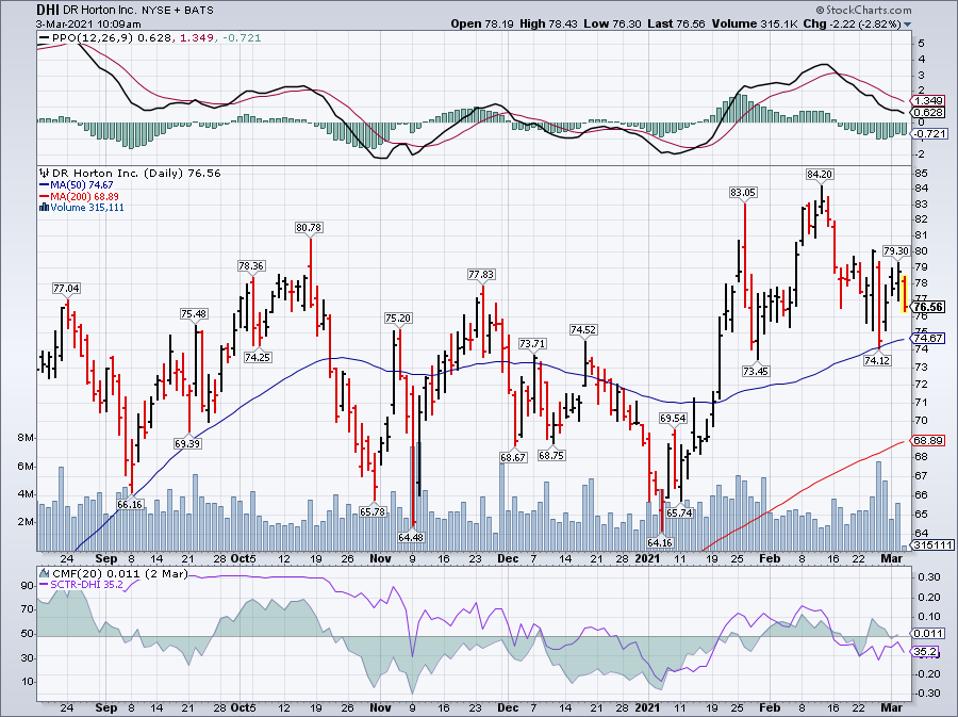958x717 pixels.
Task: Click the blue MA(50) line swatch
Action: click(x=43, y=185)
